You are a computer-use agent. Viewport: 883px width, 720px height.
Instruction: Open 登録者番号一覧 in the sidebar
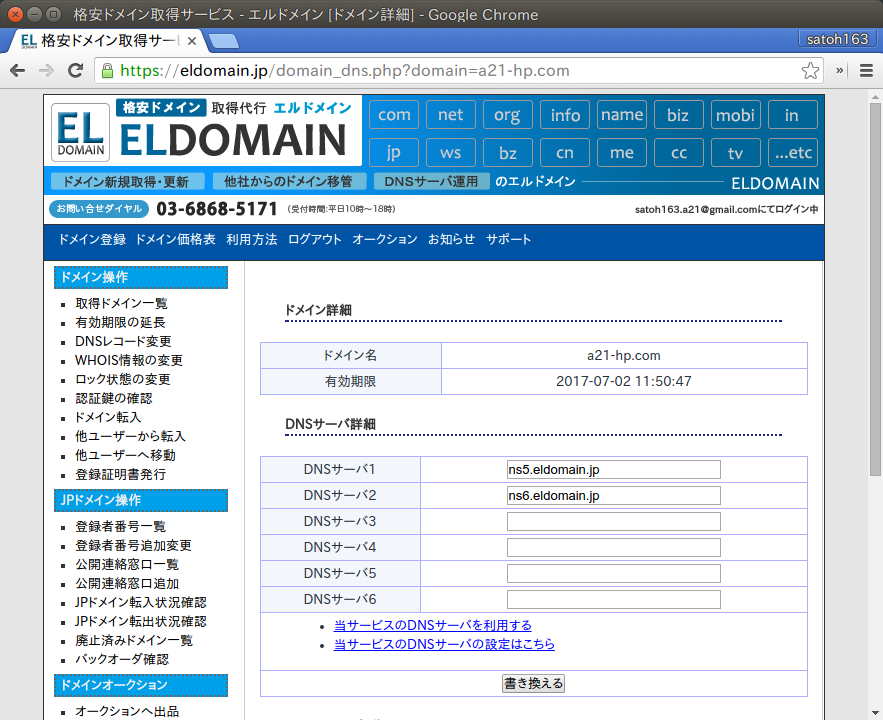pos(121,526)
